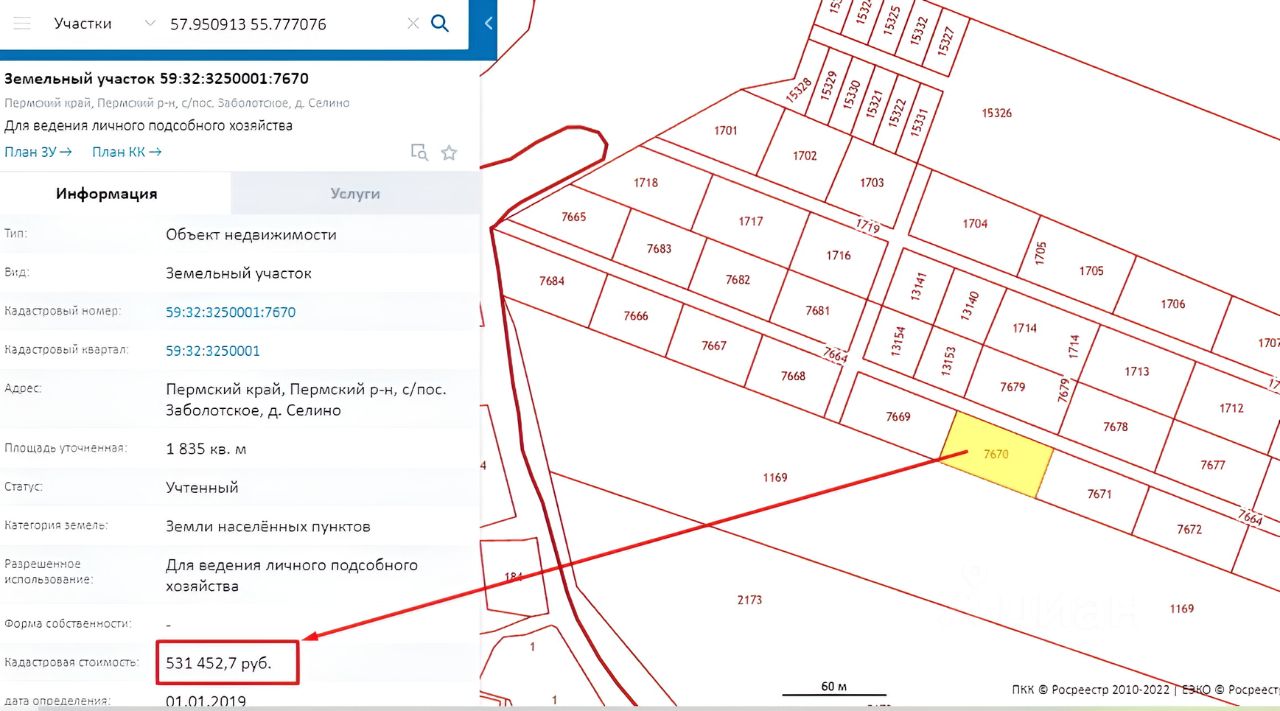Click the find-on-map document icon
The width and height of the screenshot is (1280, 711).
pyautogui.click(x=420, y=152)
